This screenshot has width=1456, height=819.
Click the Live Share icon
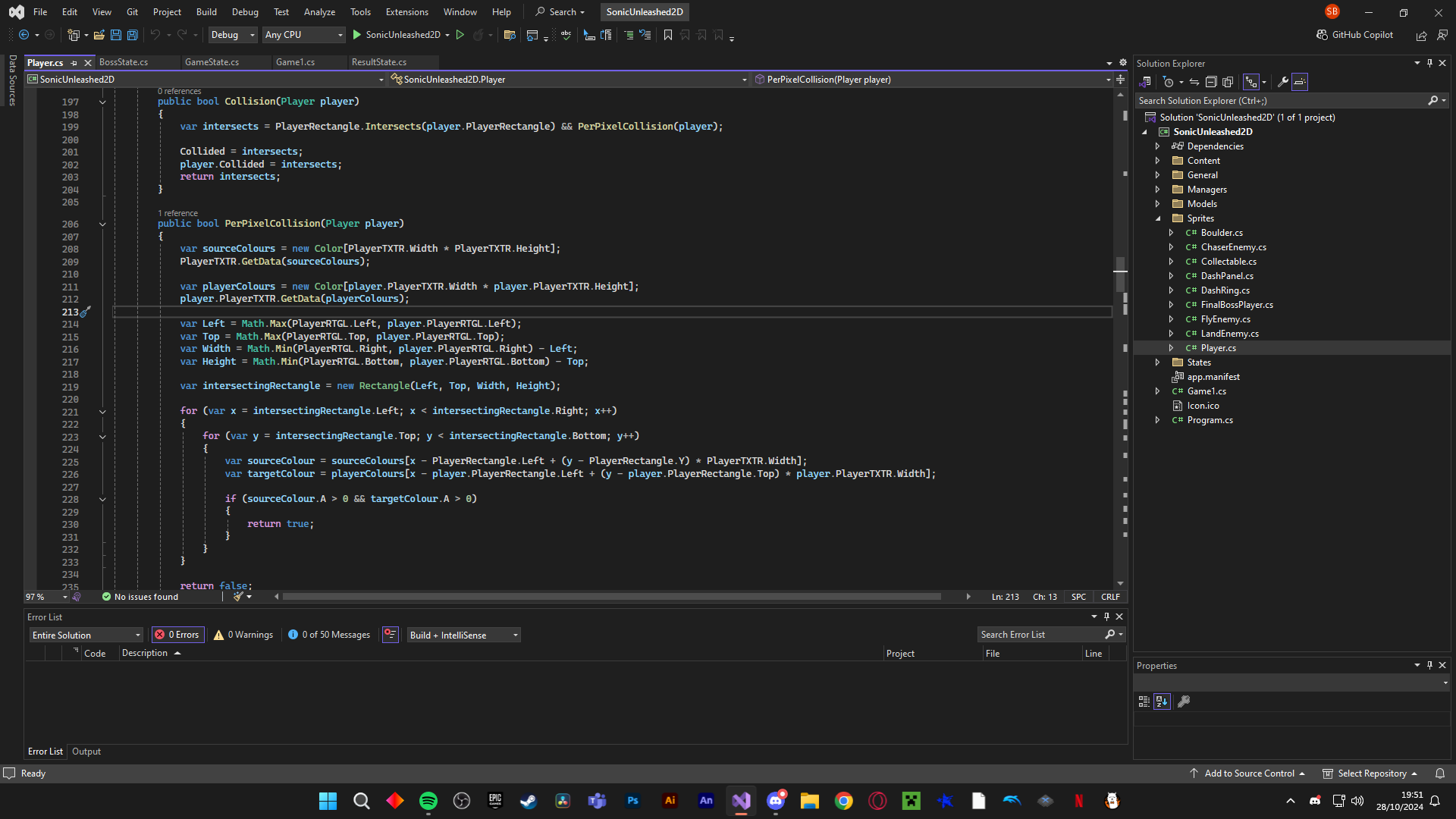pyautogui.click(x=1421, y=35)
